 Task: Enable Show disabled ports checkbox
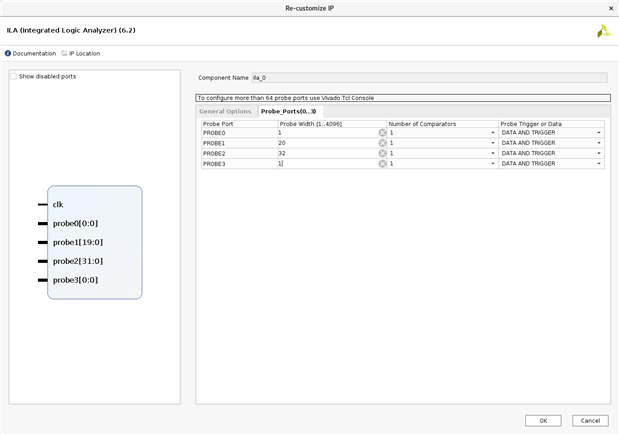pyautogui.click(x=13, y=76)
